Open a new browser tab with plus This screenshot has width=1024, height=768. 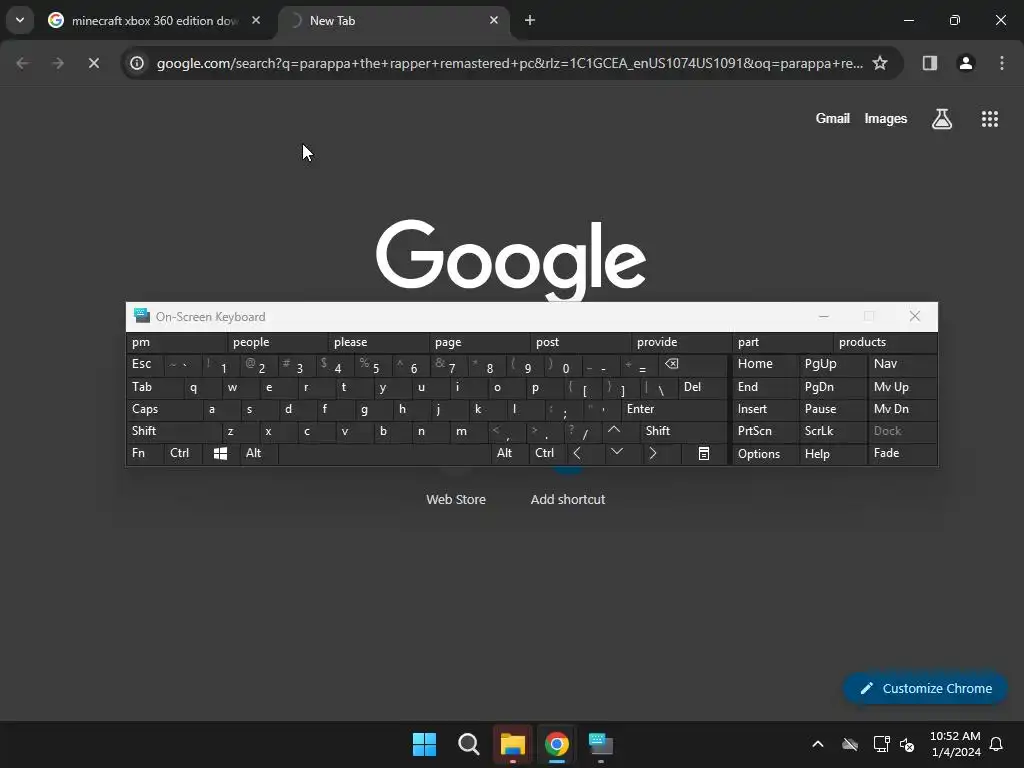point(530,20)
